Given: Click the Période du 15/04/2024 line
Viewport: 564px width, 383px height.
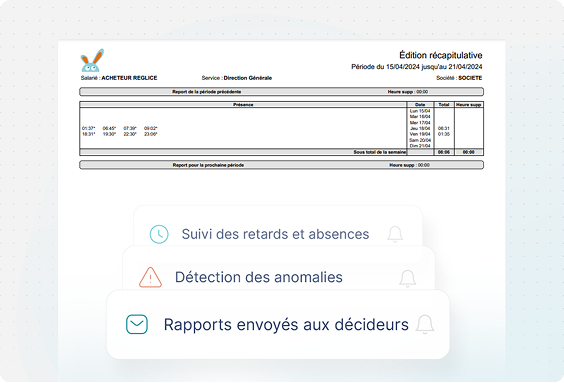Looking at the screenshot, I should [x=417, y=67].
